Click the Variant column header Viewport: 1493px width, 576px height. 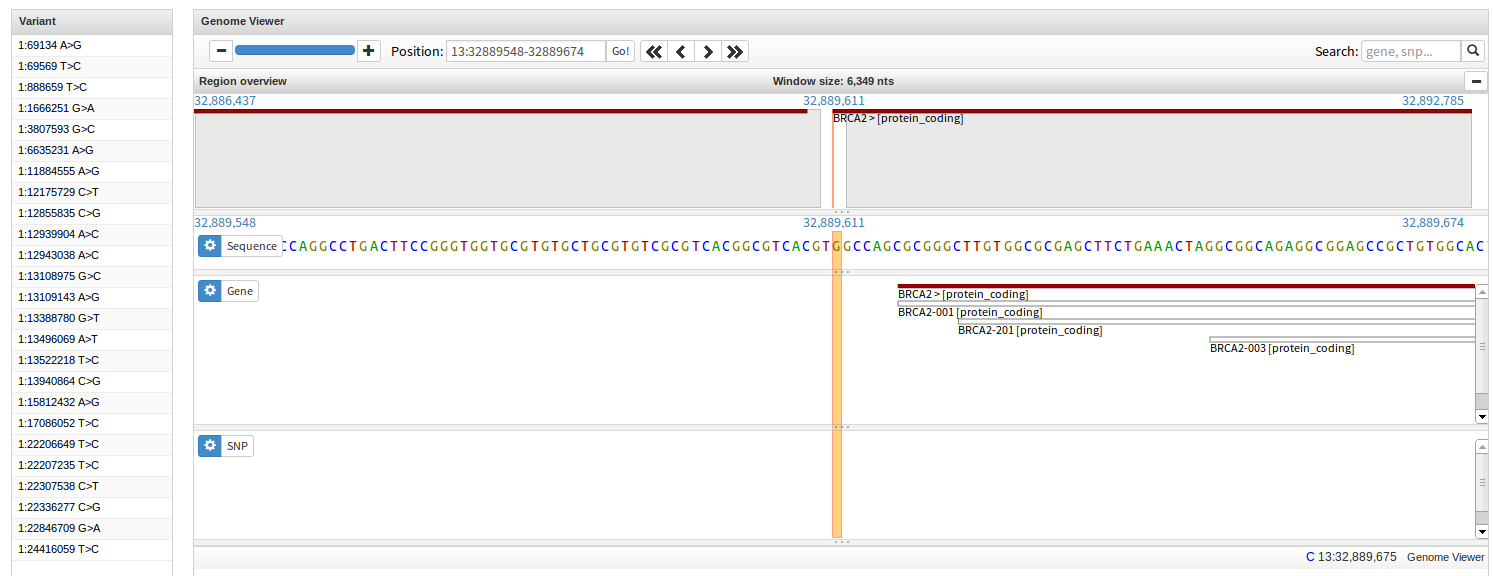tap(92, 21)
